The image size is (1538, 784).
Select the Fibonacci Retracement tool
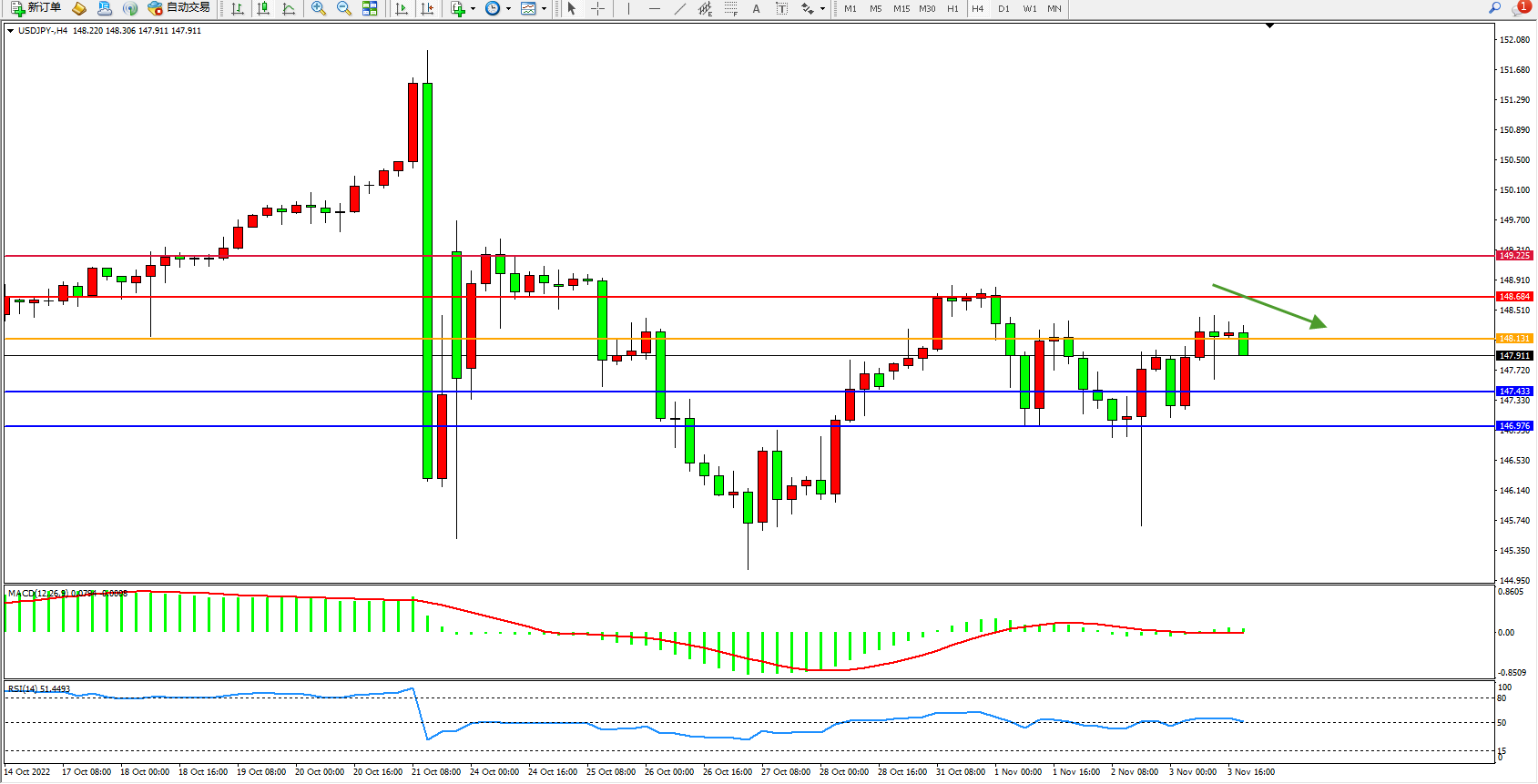pos(730,8)
